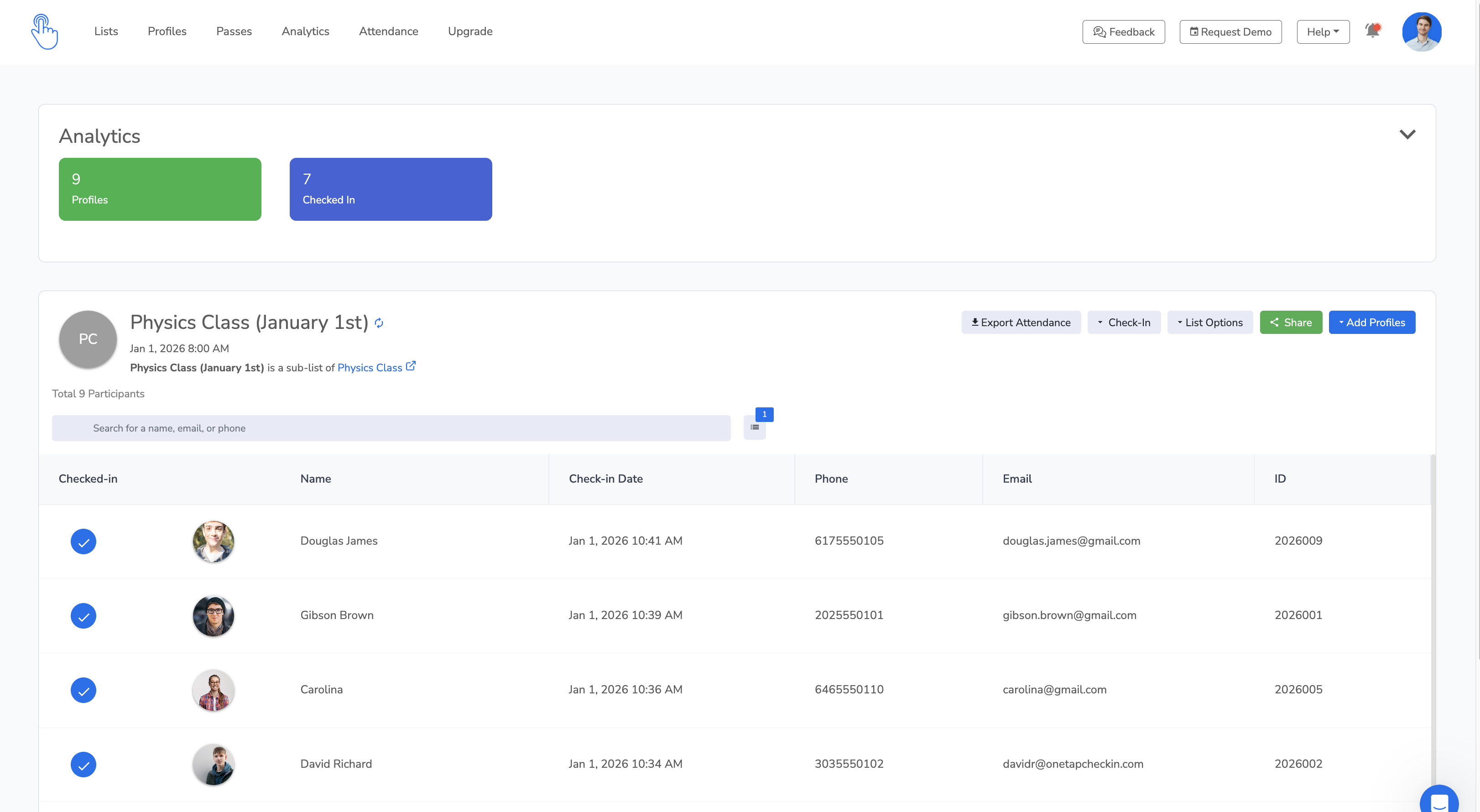Click the OneTap hand logo icon

tap(44, 31)
